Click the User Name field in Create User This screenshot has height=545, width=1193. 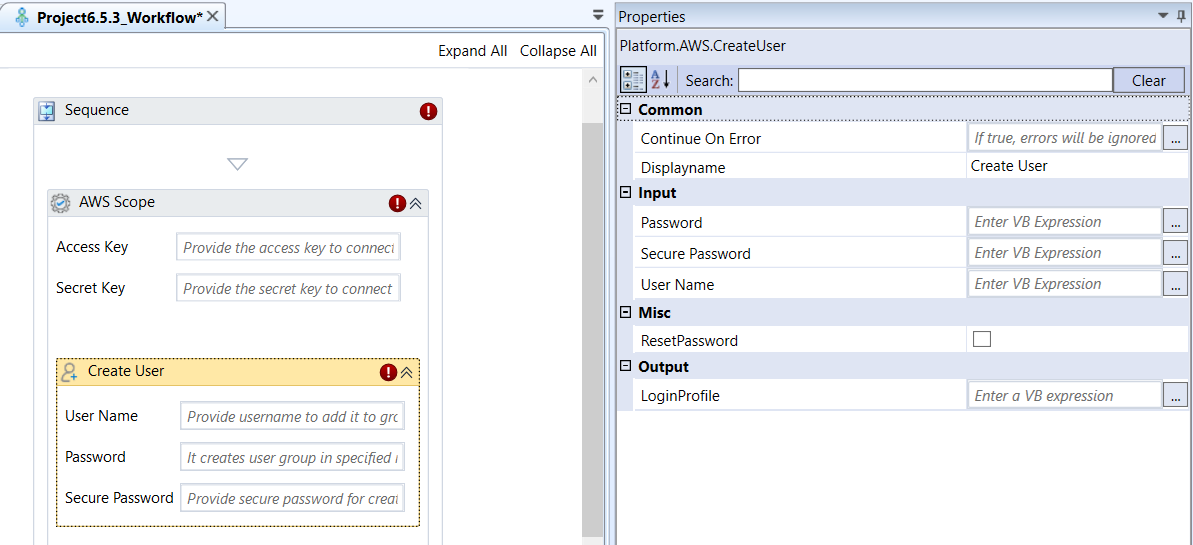point(292,416)
